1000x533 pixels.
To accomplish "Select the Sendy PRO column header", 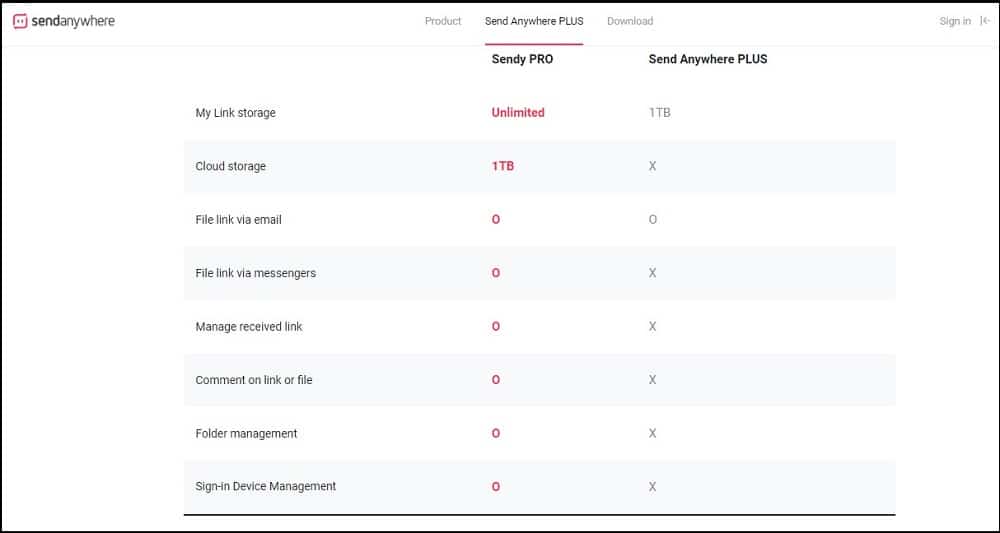I will tap(522, 59).
